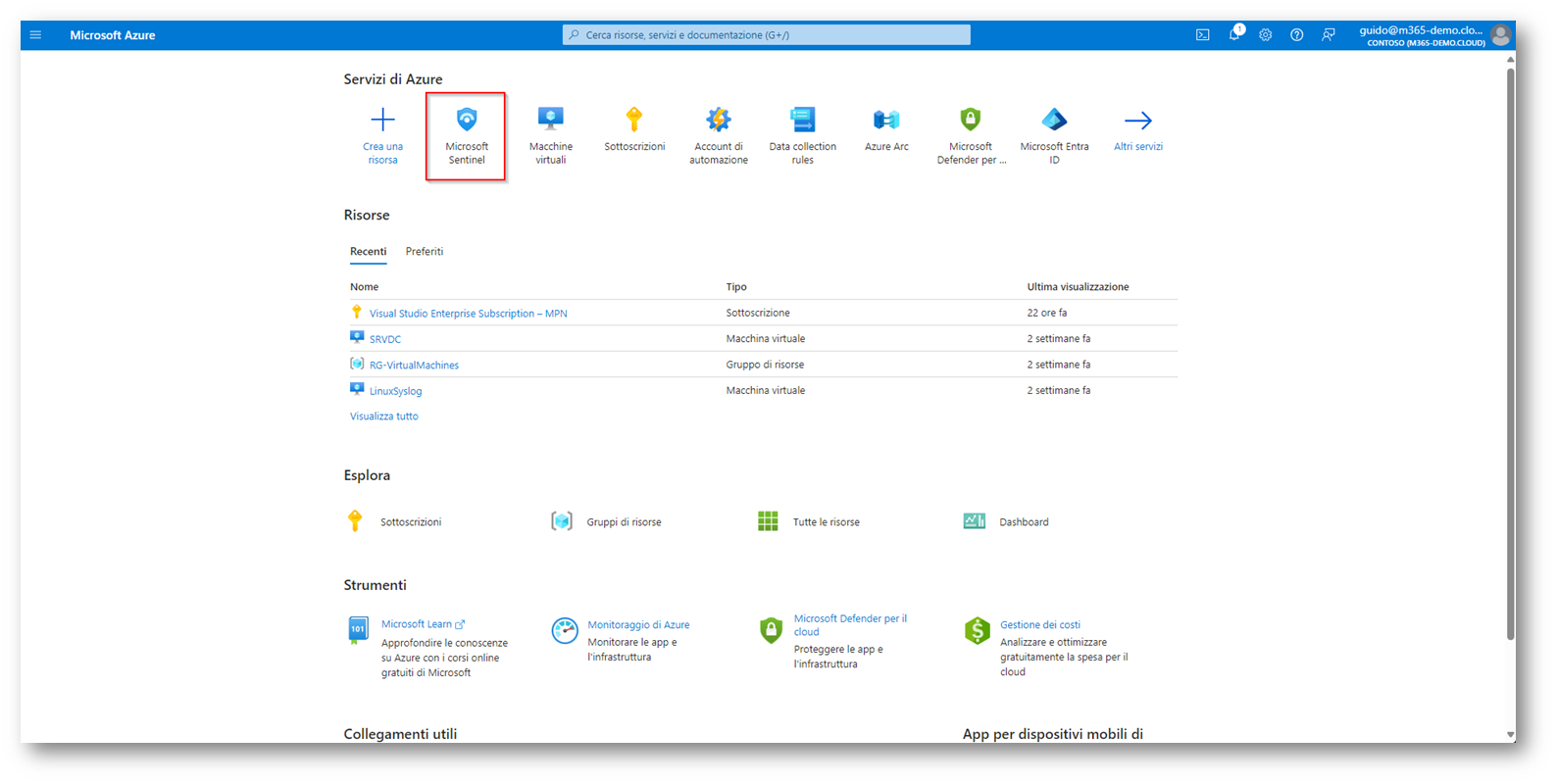Click the LinuxSyslog row machine icon
The image size is (1557, 784).
pyautogui.click(x=357, y=389)
